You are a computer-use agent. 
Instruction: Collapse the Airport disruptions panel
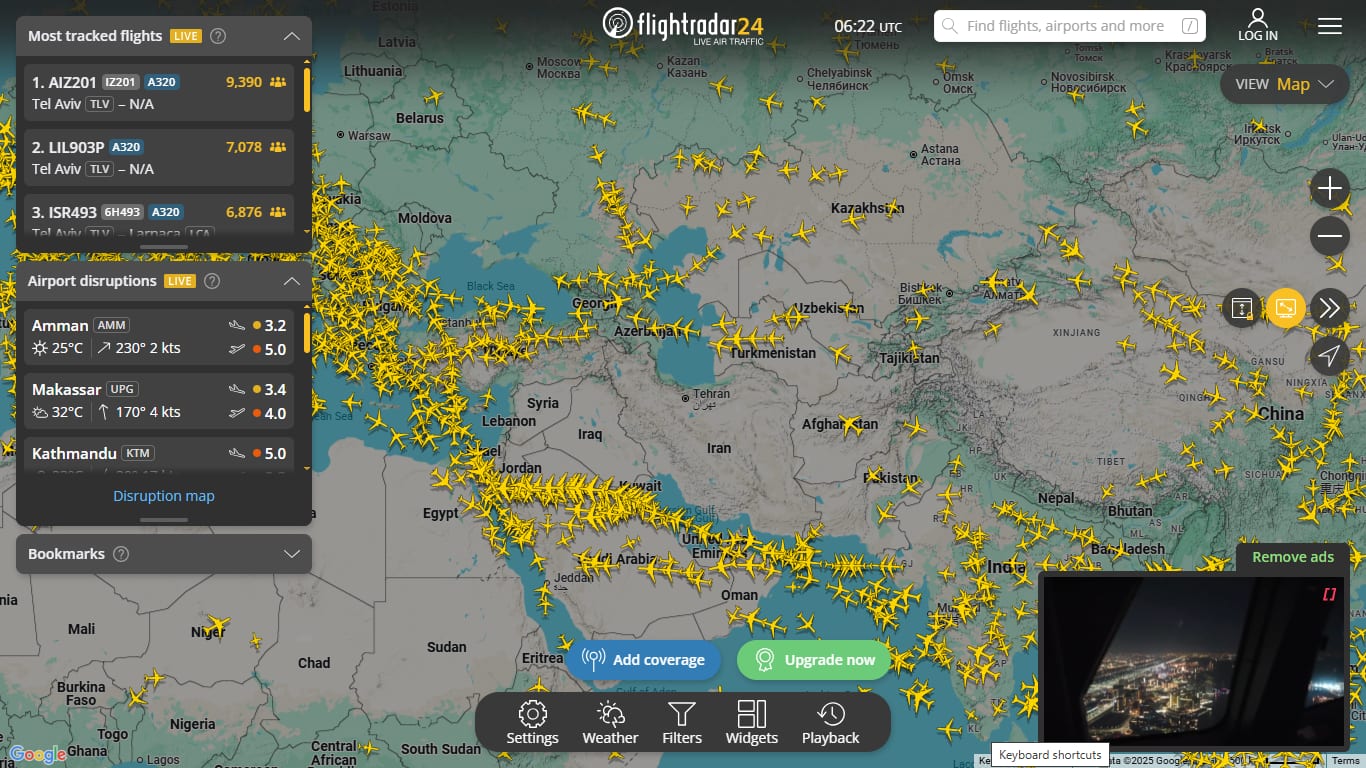click(291, 281)
